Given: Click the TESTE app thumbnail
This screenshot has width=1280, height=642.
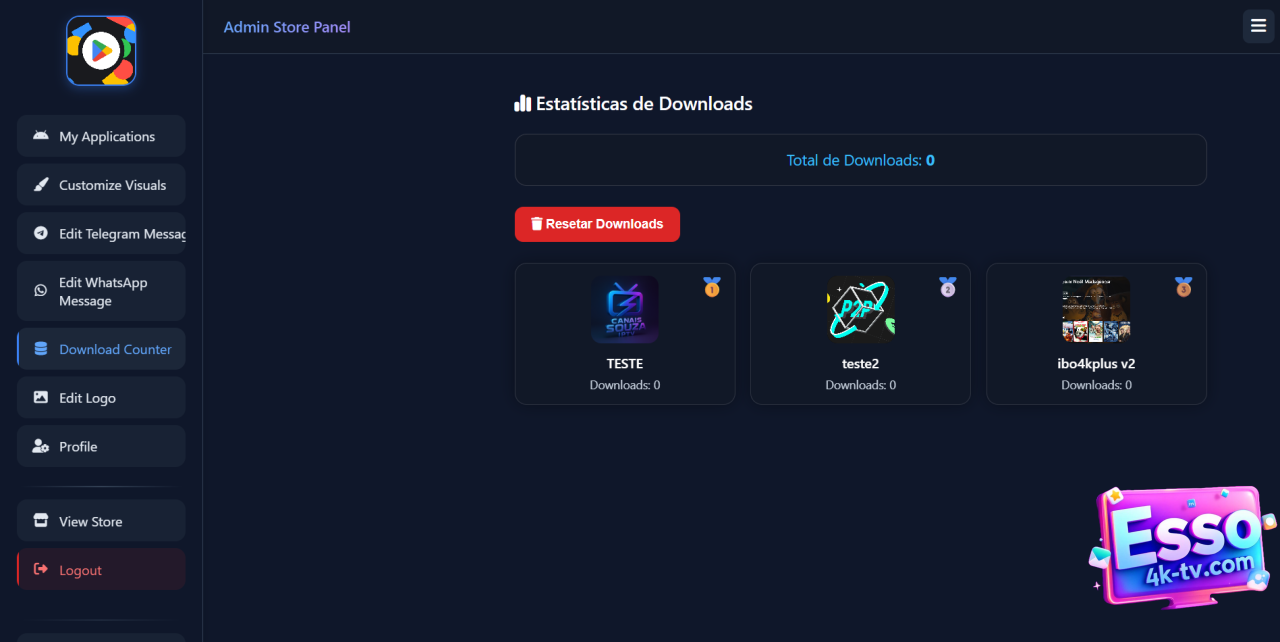Looking at the screenshot, I should point(625,310).
